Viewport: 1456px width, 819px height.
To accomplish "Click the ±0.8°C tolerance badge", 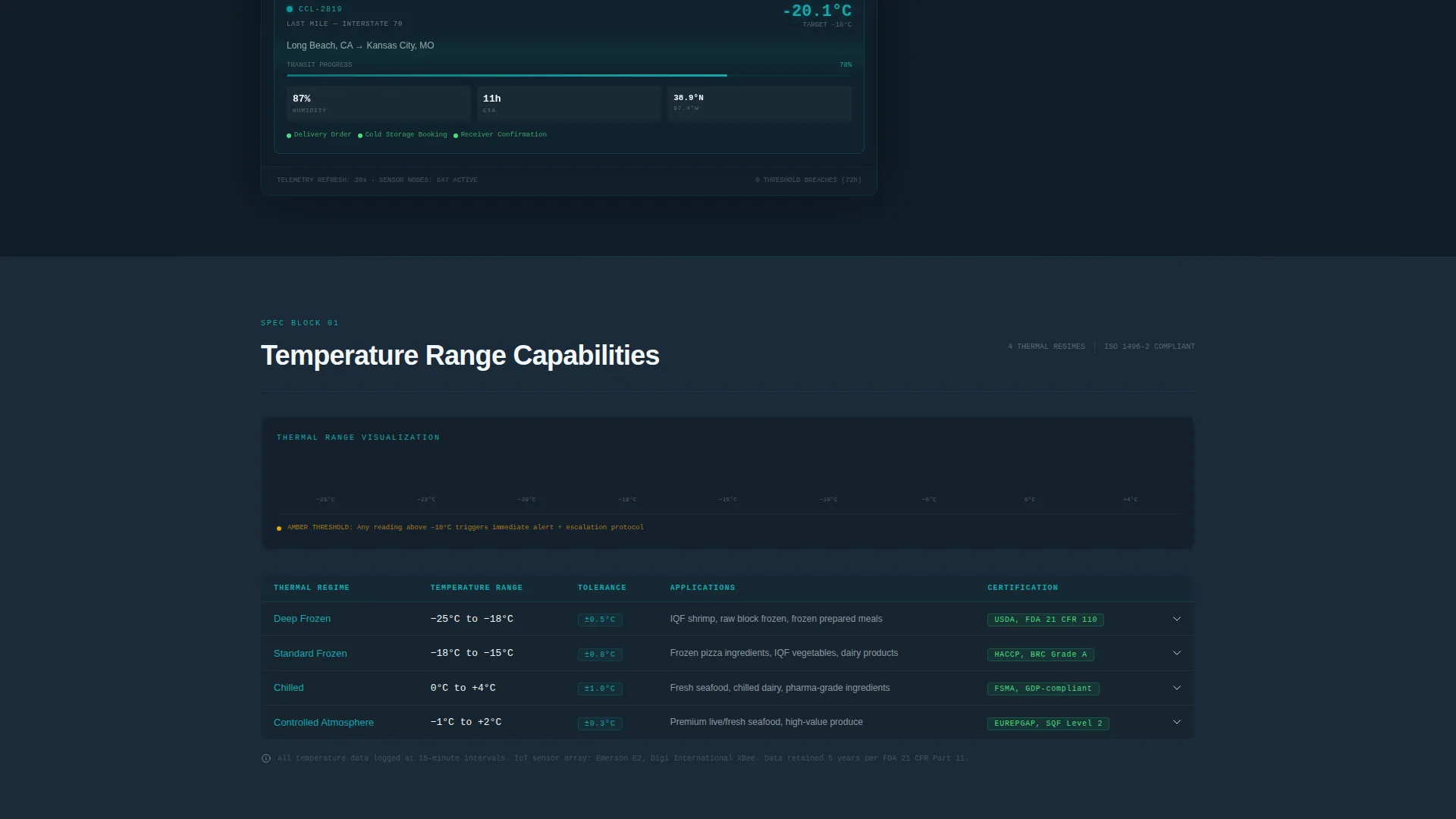I will pos(600,654).
